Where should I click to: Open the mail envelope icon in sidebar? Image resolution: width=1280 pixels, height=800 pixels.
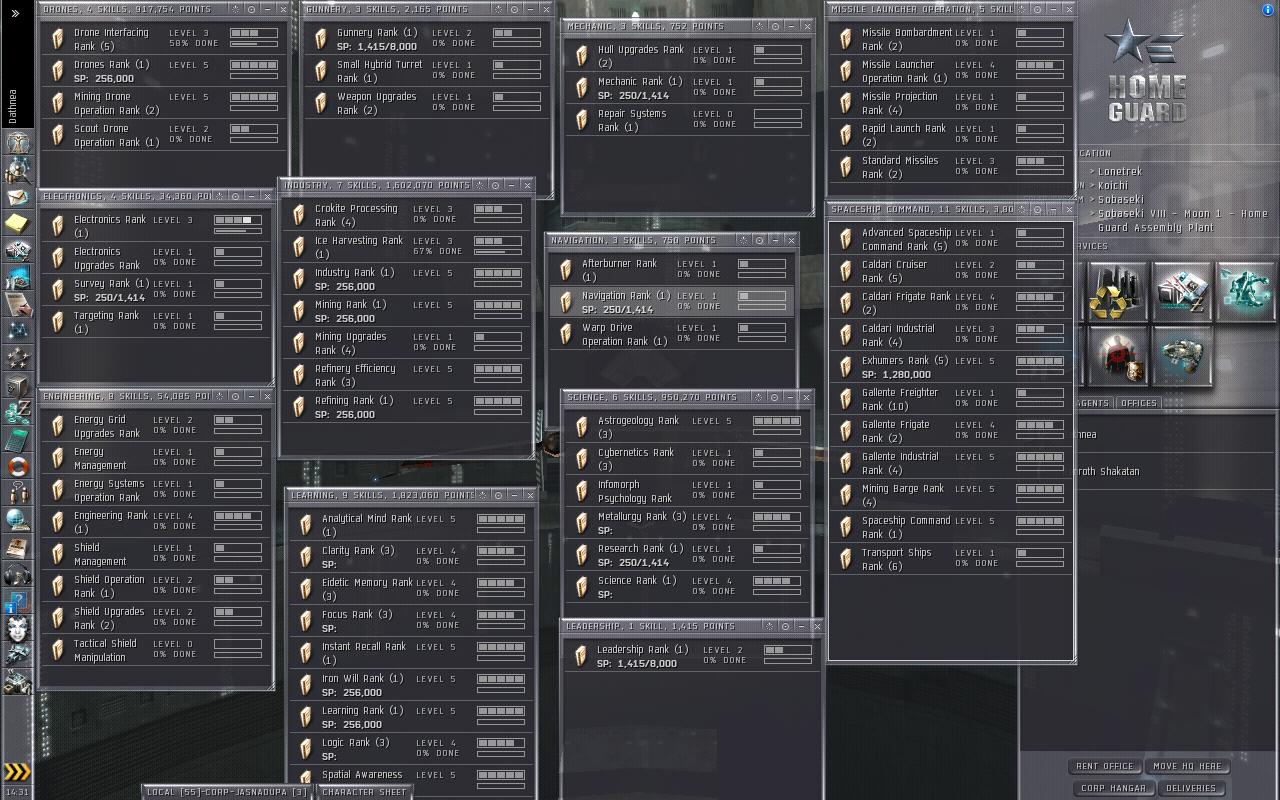(x=17, y=197)
